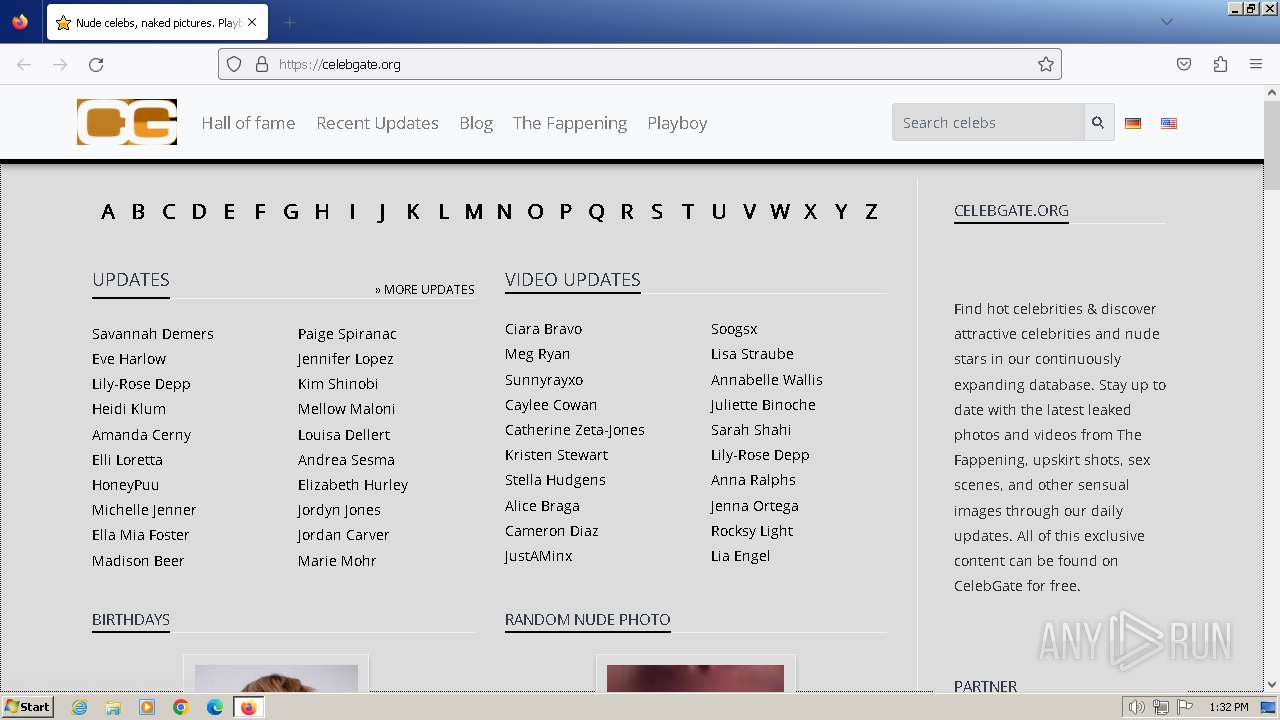Reload the current page
Viewport: 1280px width, 720px height.
96,64
